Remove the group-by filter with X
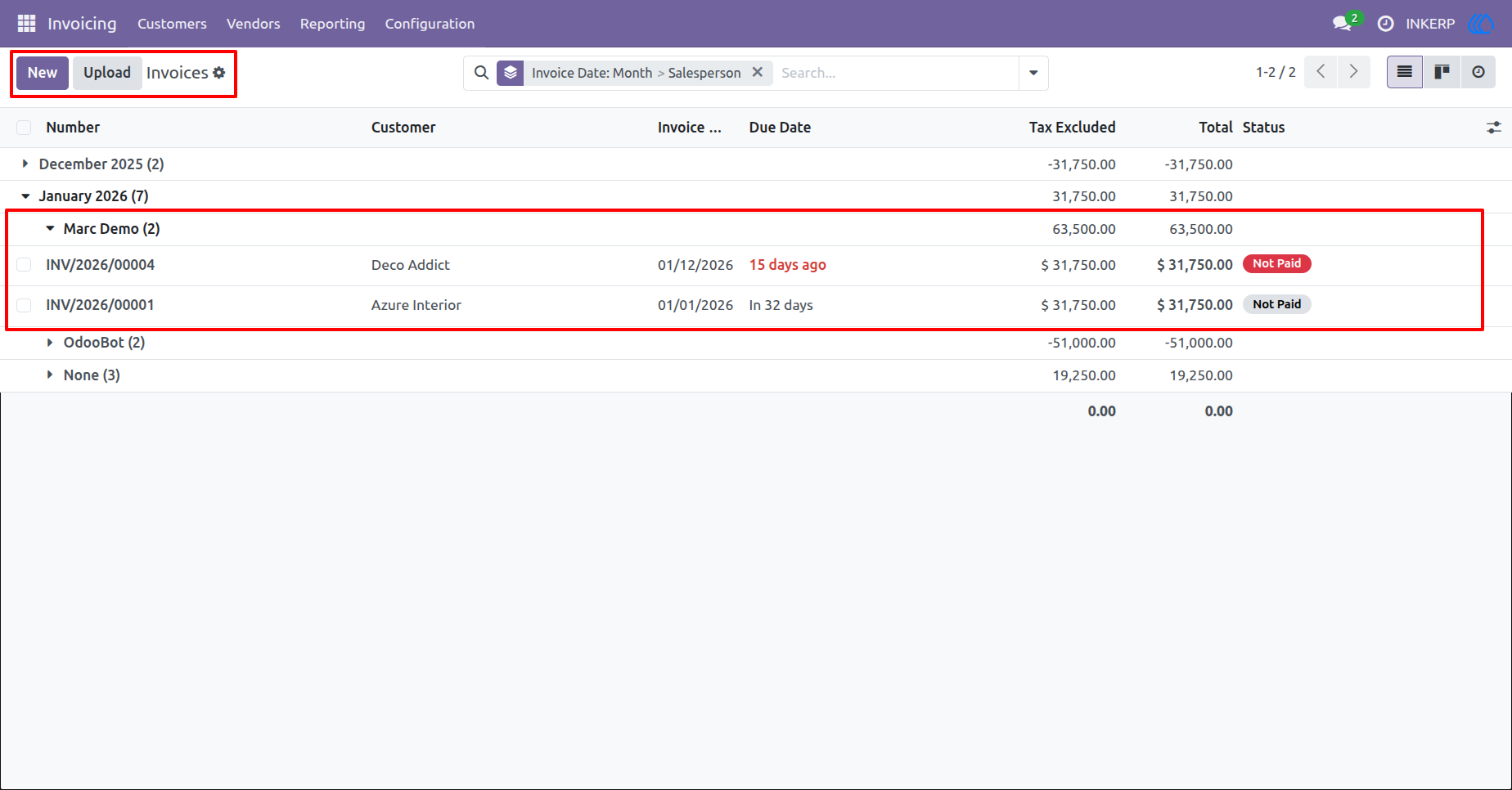 pyautogui.click(x=758, y=72)
